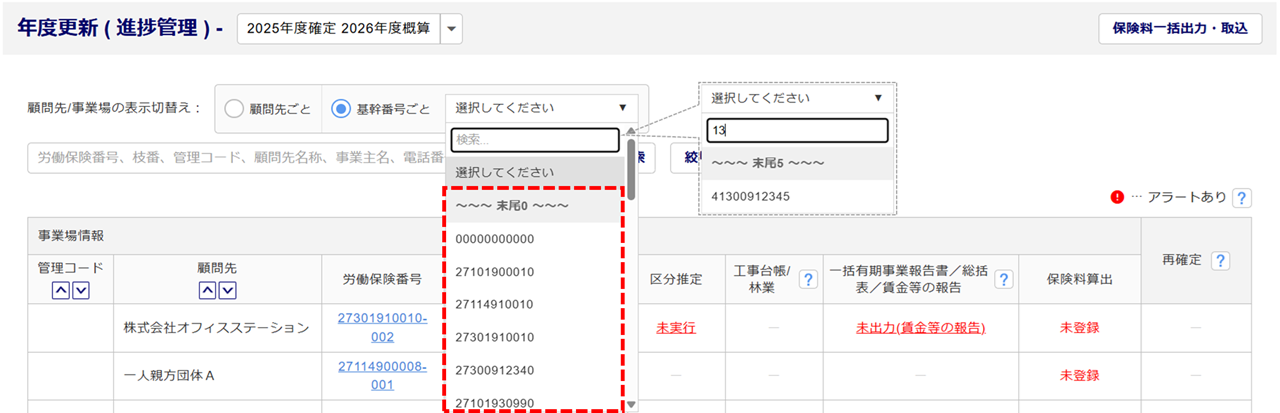Image resolution: width=1280 pixels, height=413 pixels.
Task: Open the example 選択してください dropdown in callout
Action: (797, 98)
